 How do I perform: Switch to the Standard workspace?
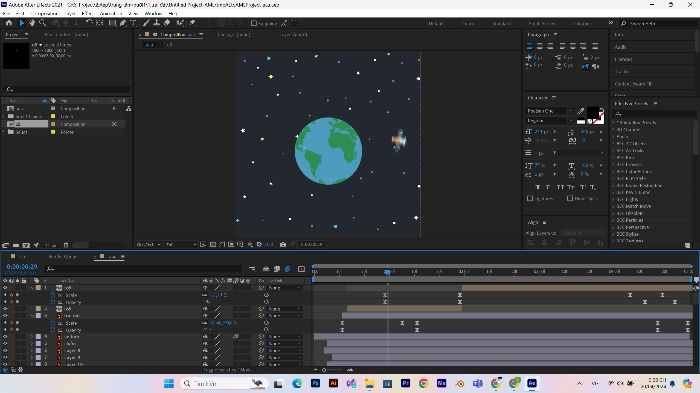502,23
